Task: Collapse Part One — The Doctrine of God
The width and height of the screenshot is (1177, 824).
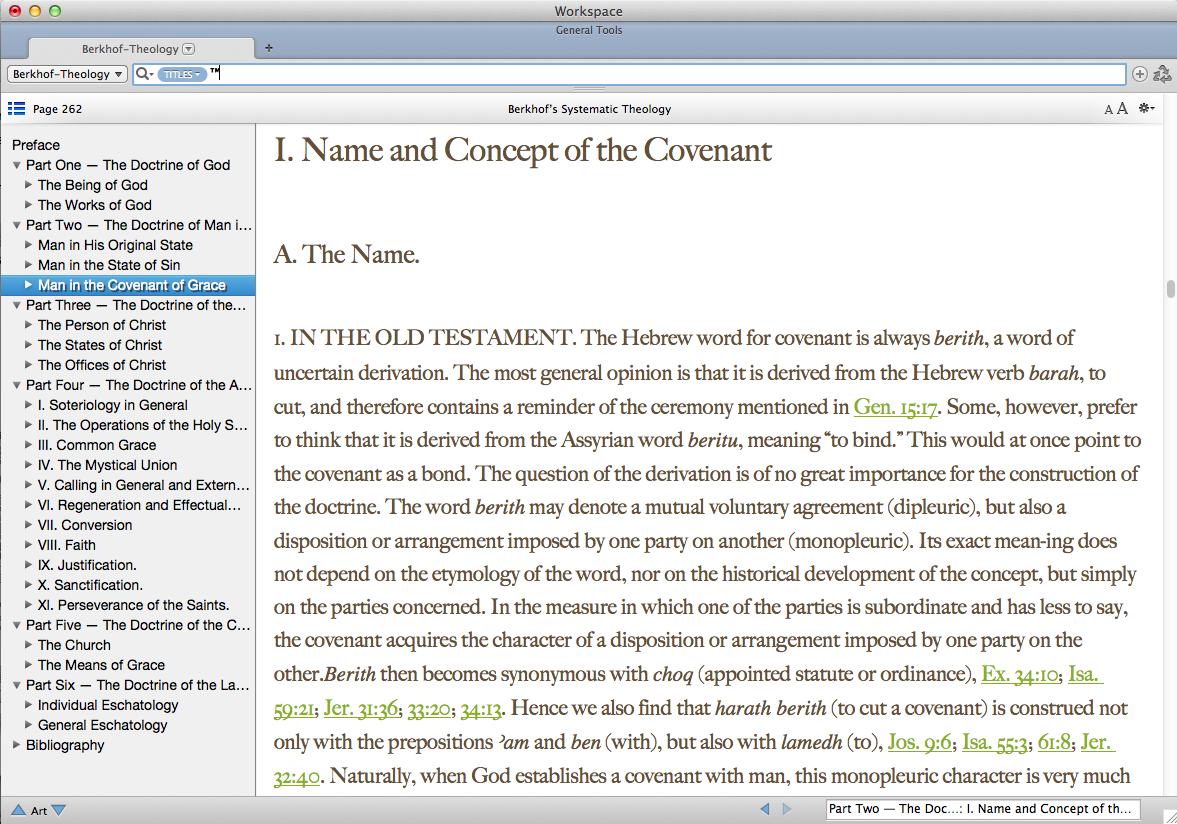Action: point(17,165)
